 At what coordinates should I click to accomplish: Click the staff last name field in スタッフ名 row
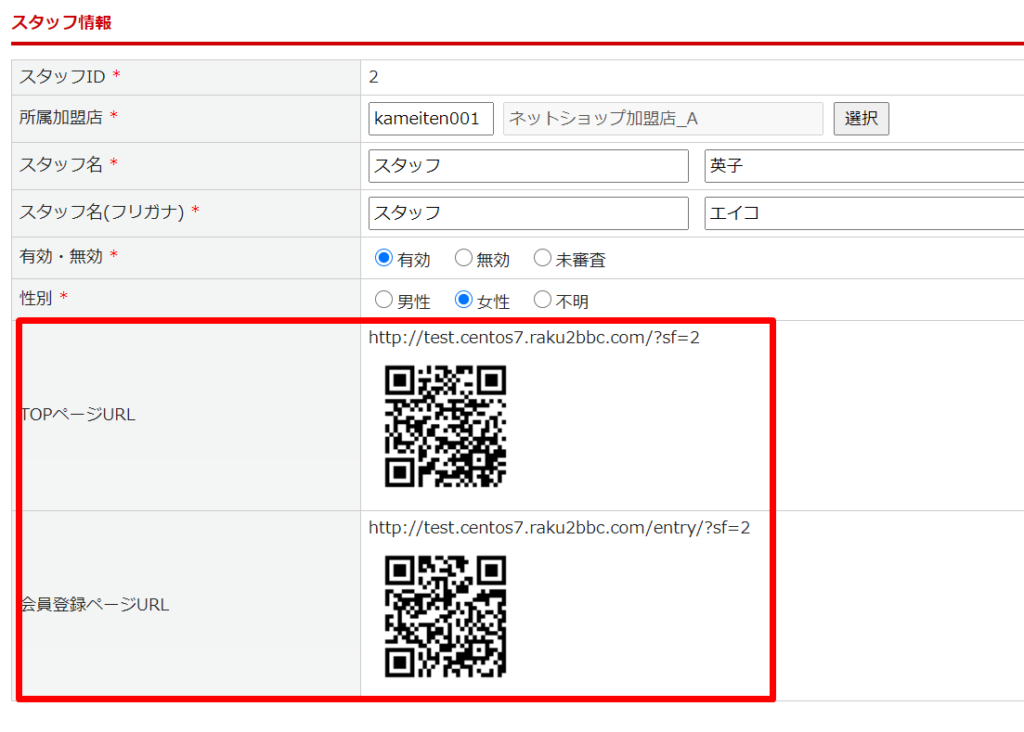click(528, 166)
